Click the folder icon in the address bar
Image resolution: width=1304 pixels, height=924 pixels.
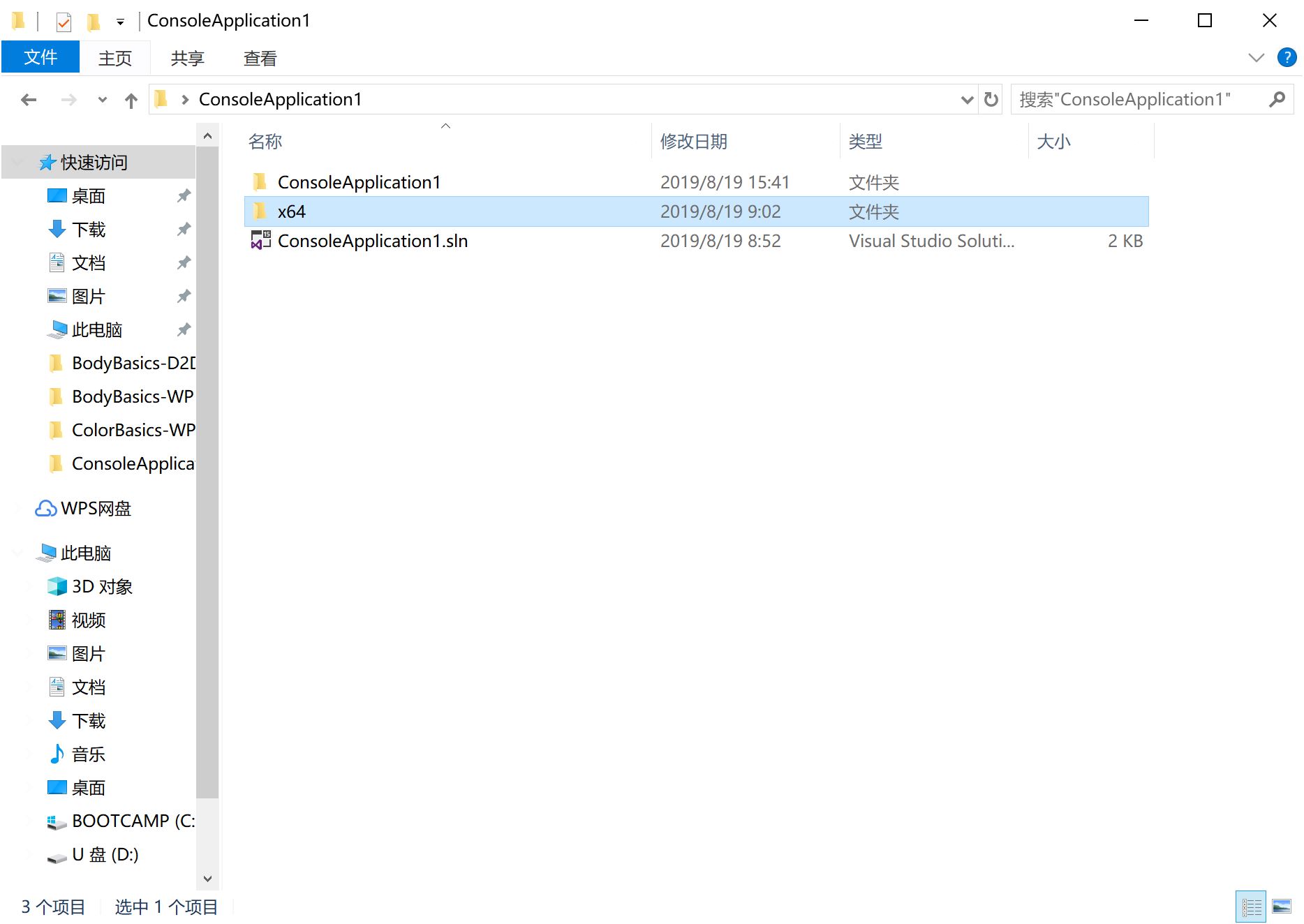point(161,99)
